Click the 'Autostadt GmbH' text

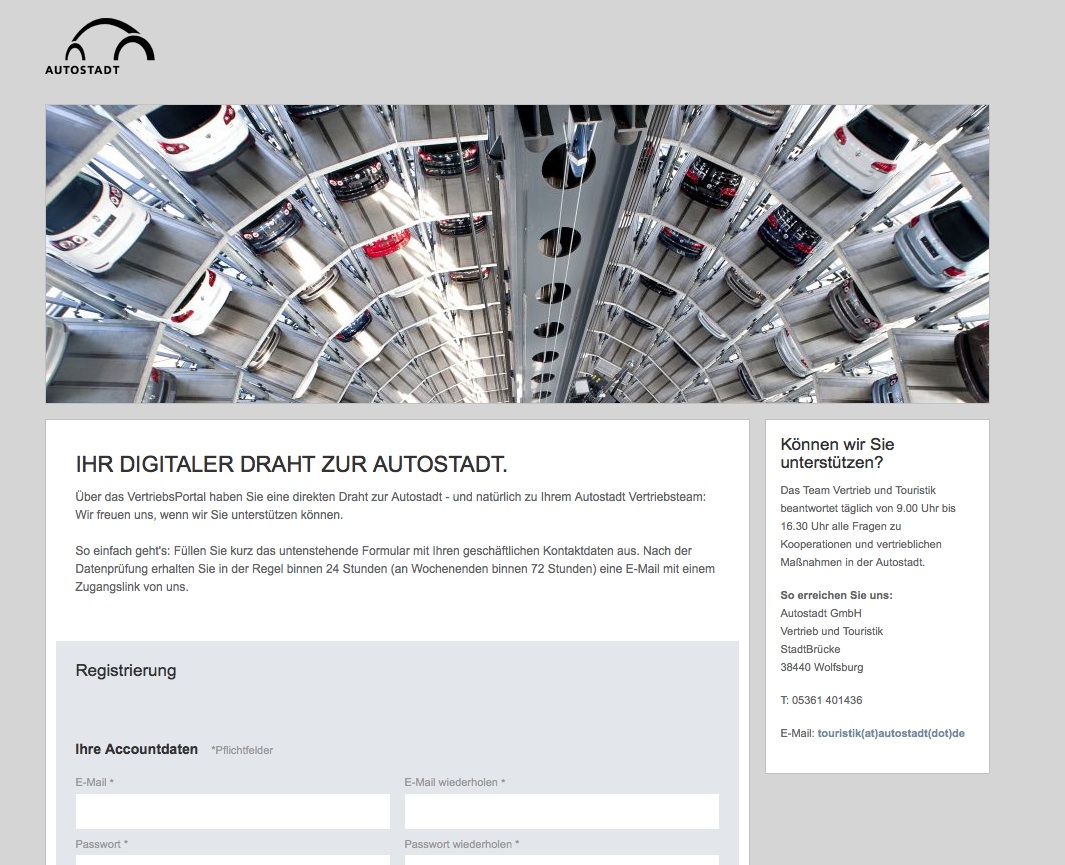(x=820, y=613)
